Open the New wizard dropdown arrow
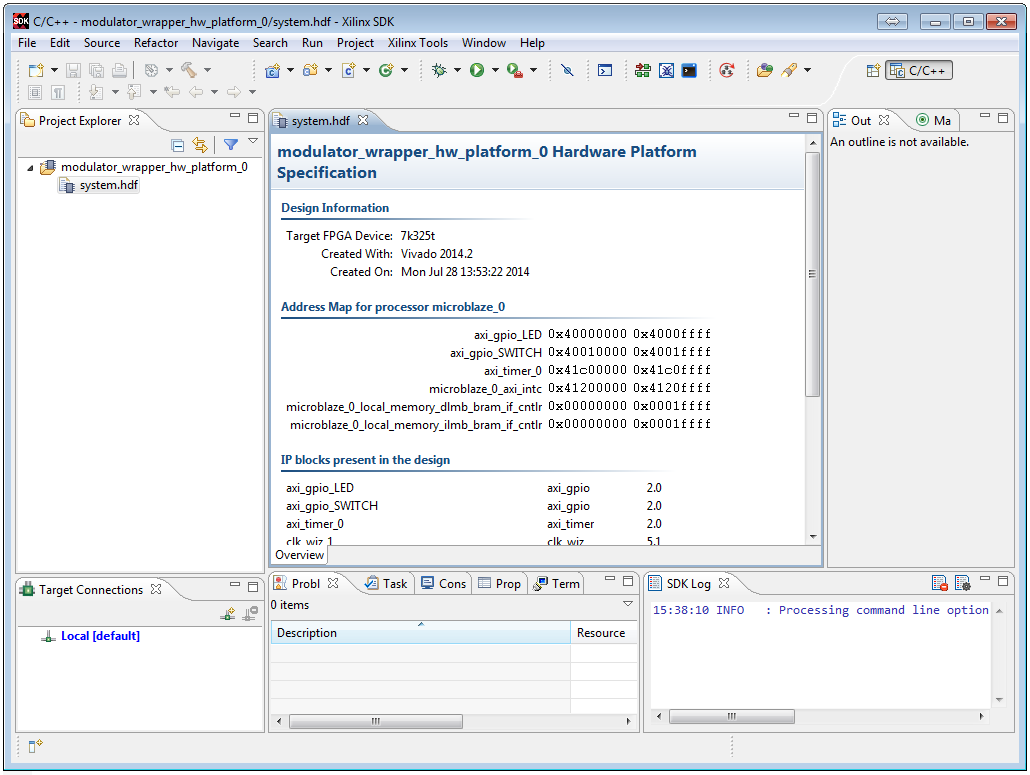 55,70
